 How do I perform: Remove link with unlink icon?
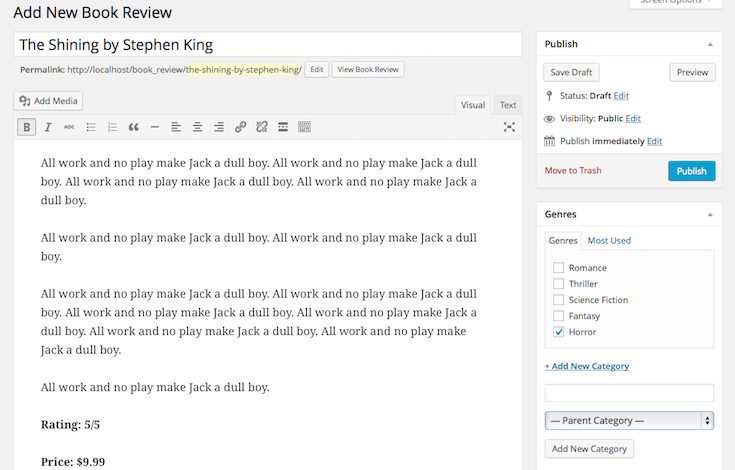coord(262,127)
